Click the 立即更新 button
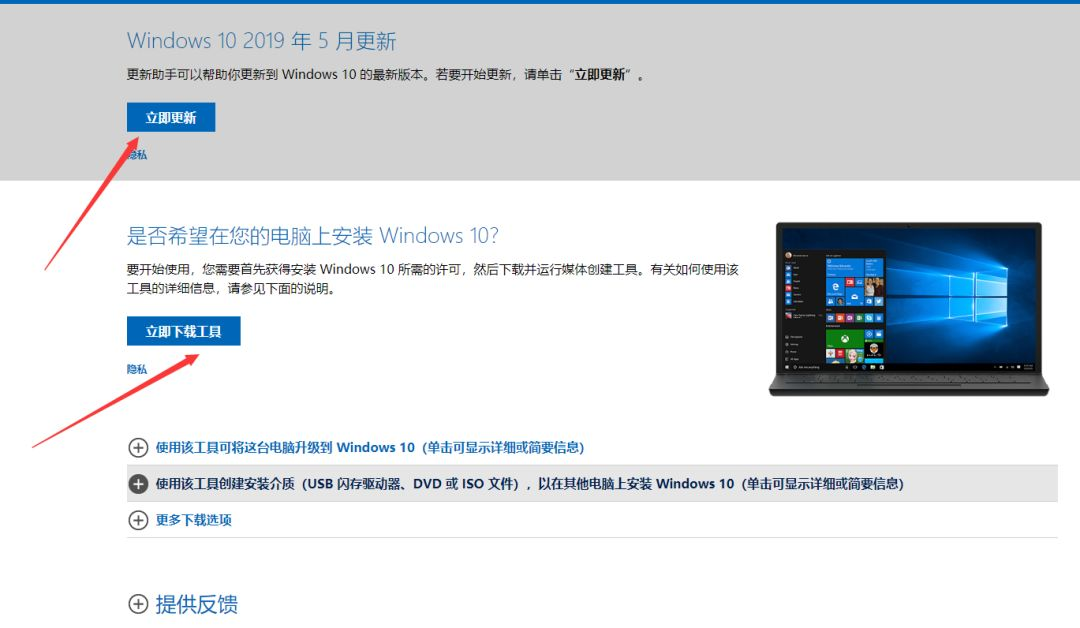The image size is (1080, 628). tap(171, 117)
